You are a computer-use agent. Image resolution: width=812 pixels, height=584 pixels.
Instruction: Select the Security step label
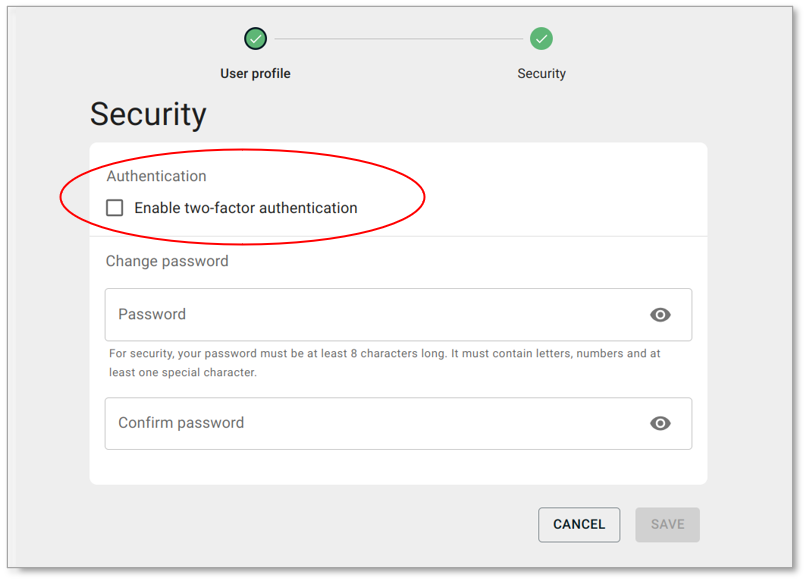[541, 73]
